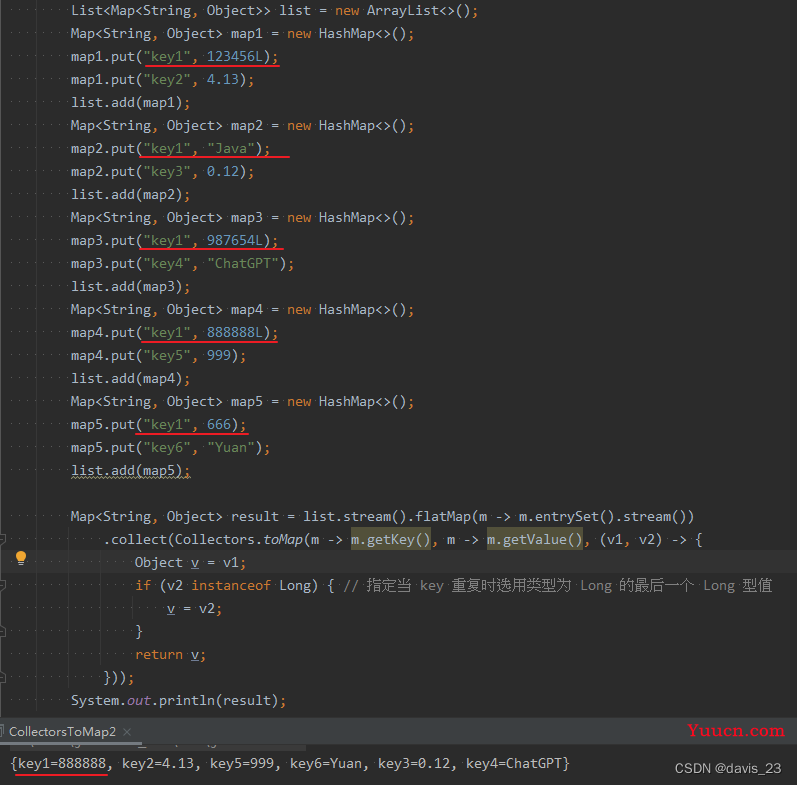Click key3=0.12 in the console output
Viewport: 797px width, 785px height.
tap(414, 764)
